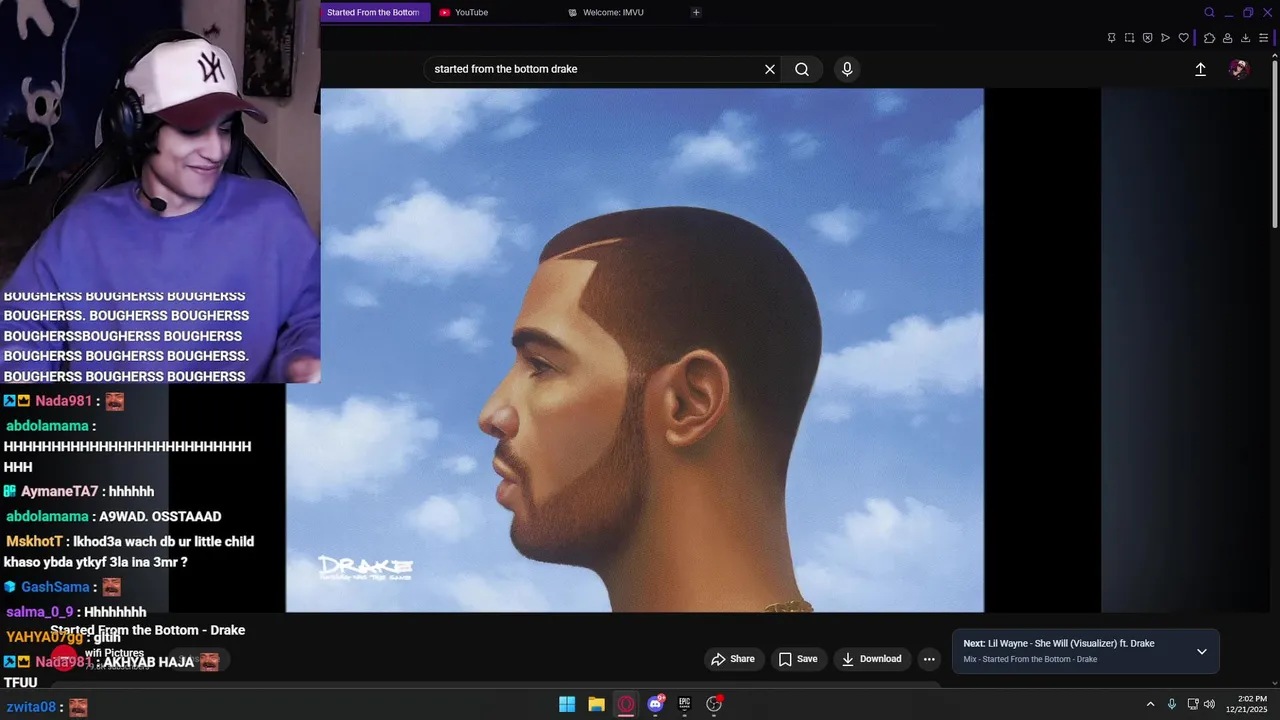This screenshot has width=1280, height=720.
Task: Share the video
Action: point(732,659)
